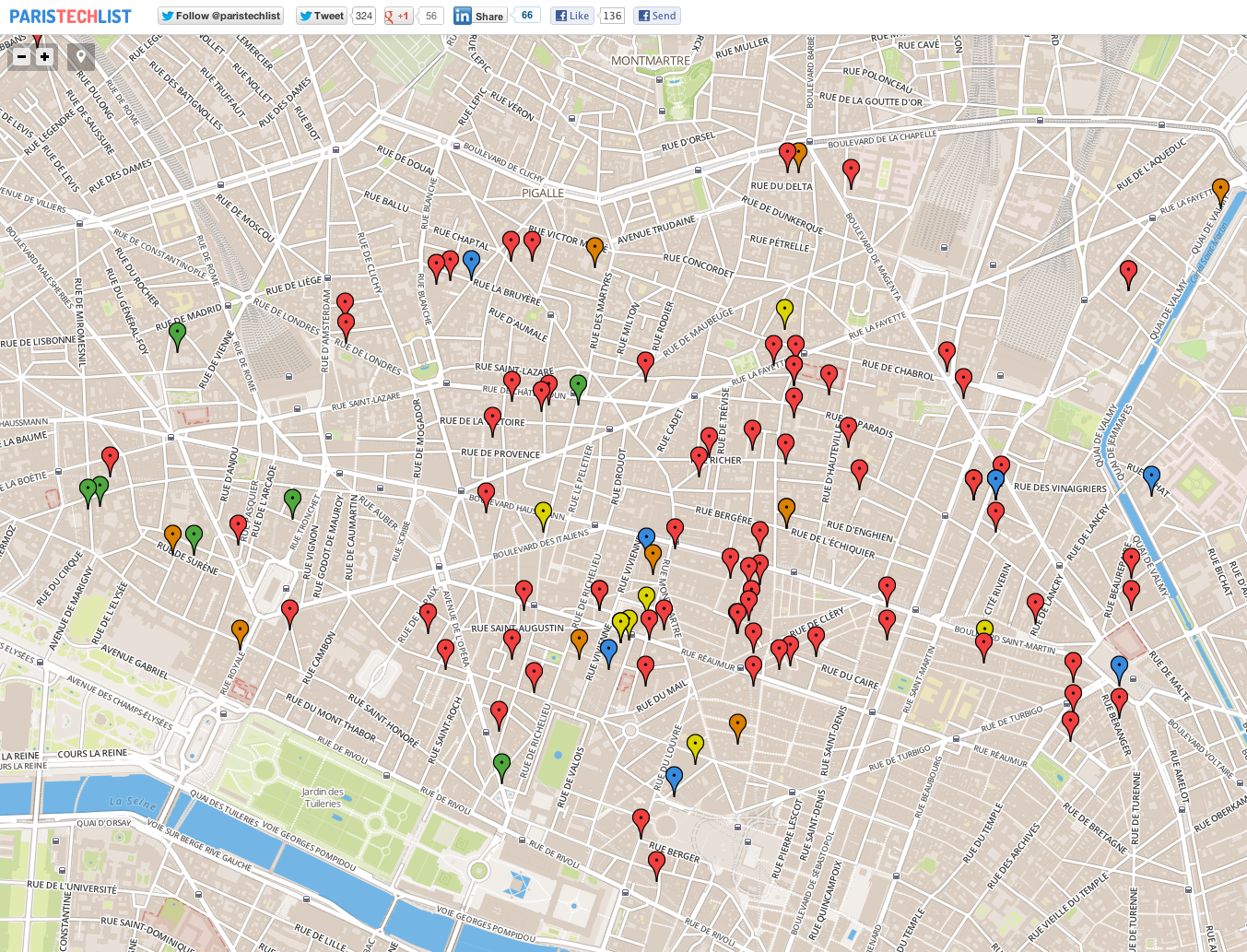The image size is (1247, 952).
Task: Select the orange pin near Rue Bergère
Action: pyautogui.click(x=786, y=512)
